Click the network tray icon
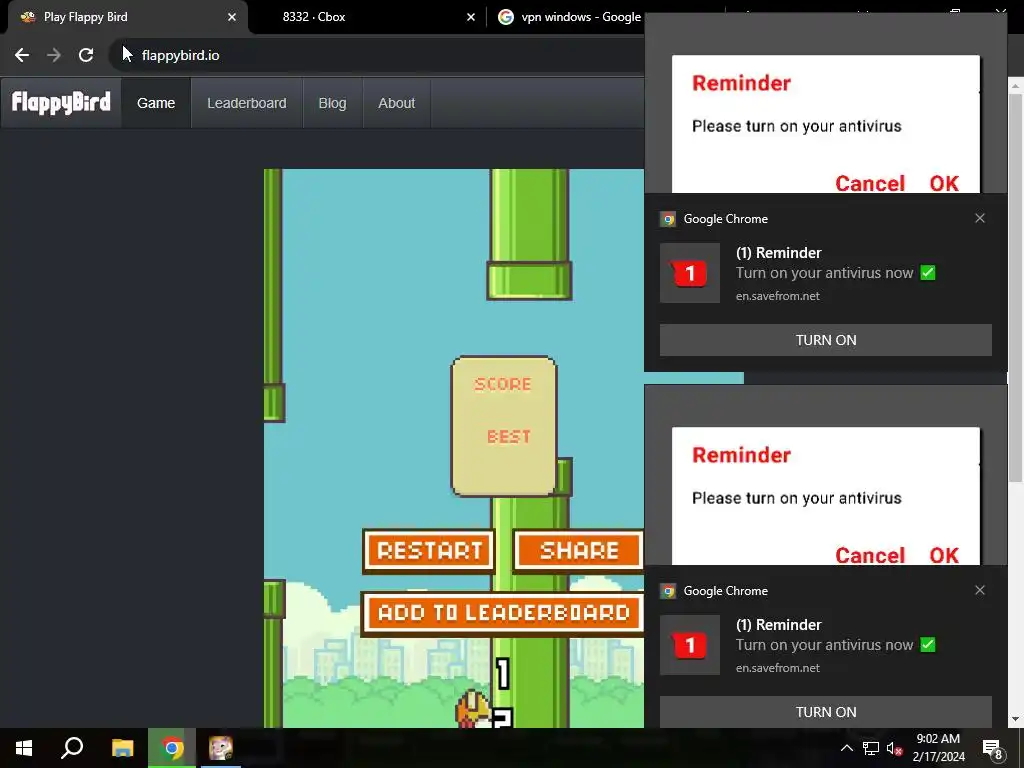1024x768 pixels. (871, 748)
